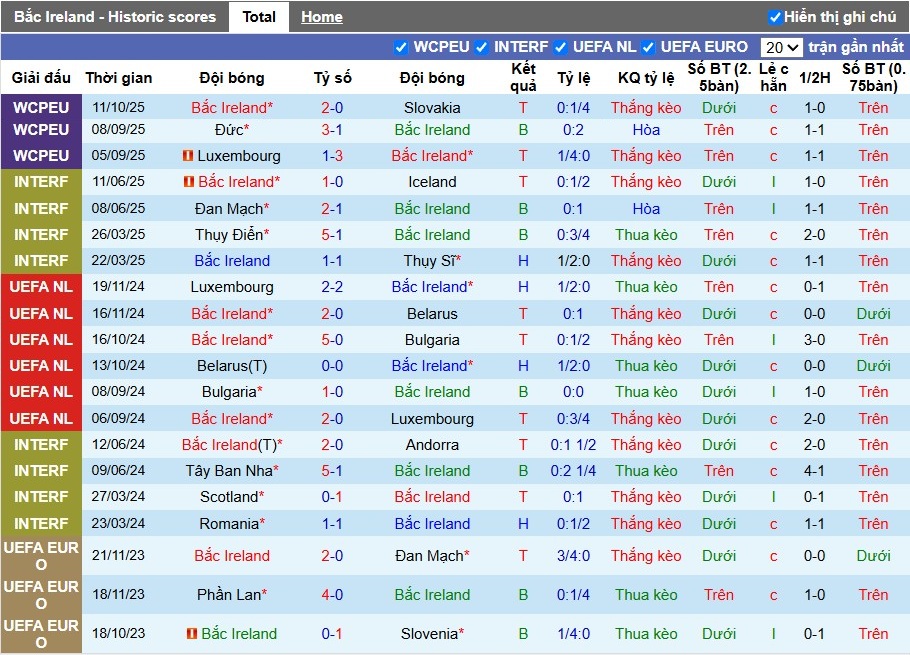The height and width of the screenshot is (655, 910).
Task: Click the 3-1 score against Đức
Action: (332, 130)
